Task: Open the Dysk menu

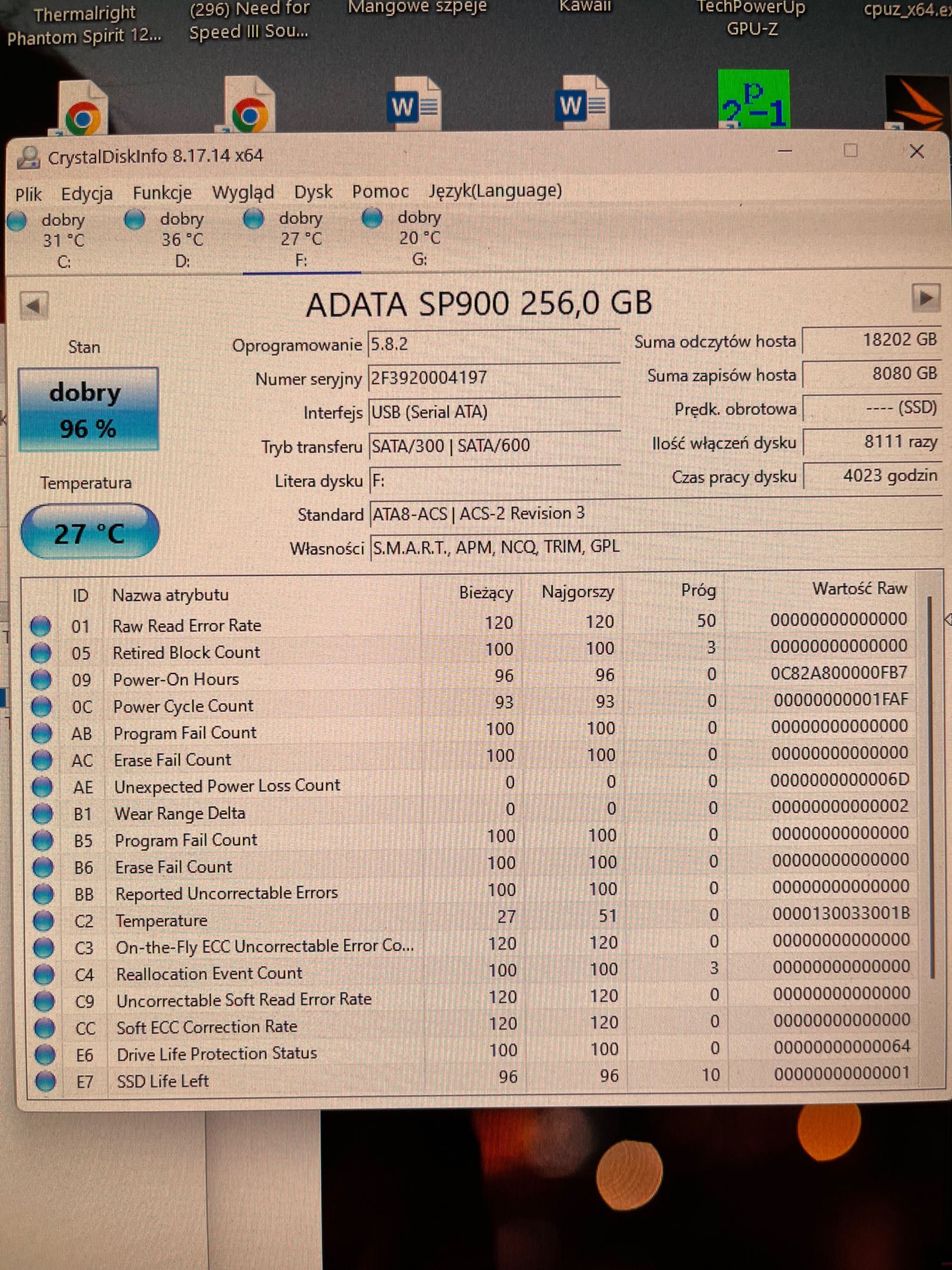Action: (x=313, y=192)
